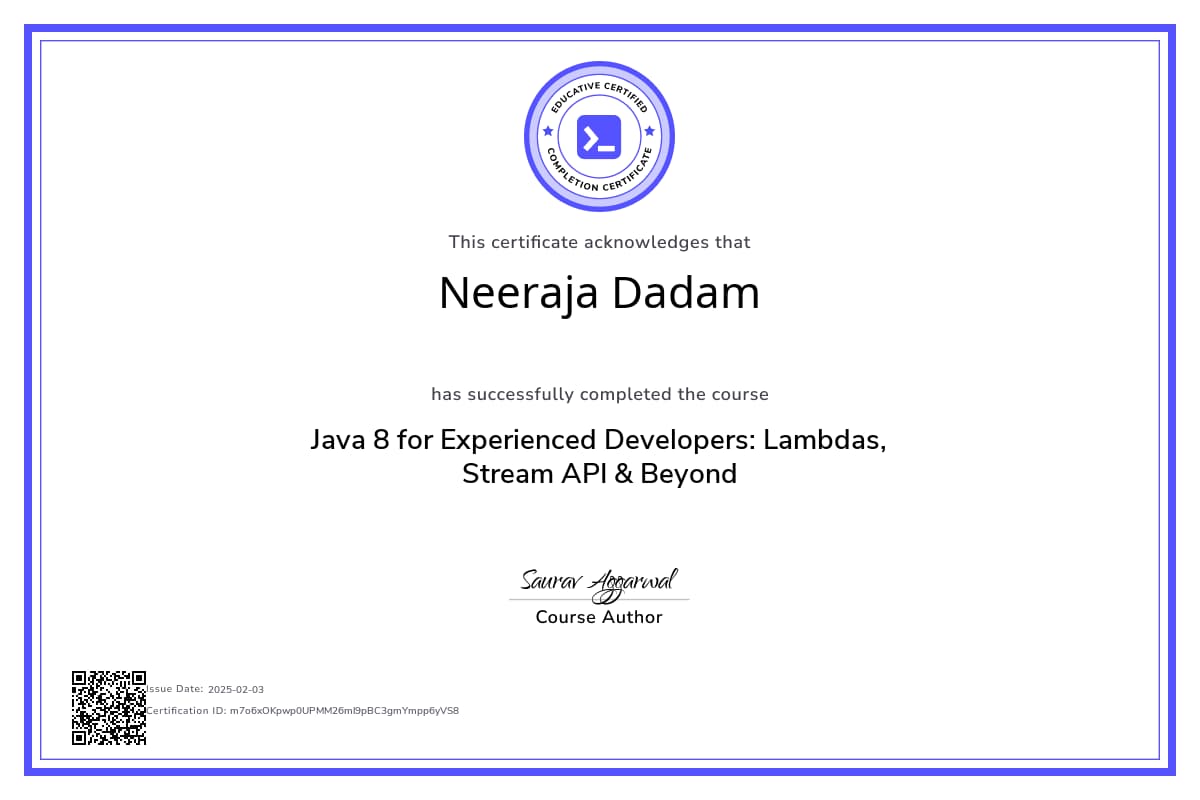This screenshot has width=1200, height=800.
Task: Click the Educative terminal logo badge
Action: pyautogui.click(x=599, y=137)
